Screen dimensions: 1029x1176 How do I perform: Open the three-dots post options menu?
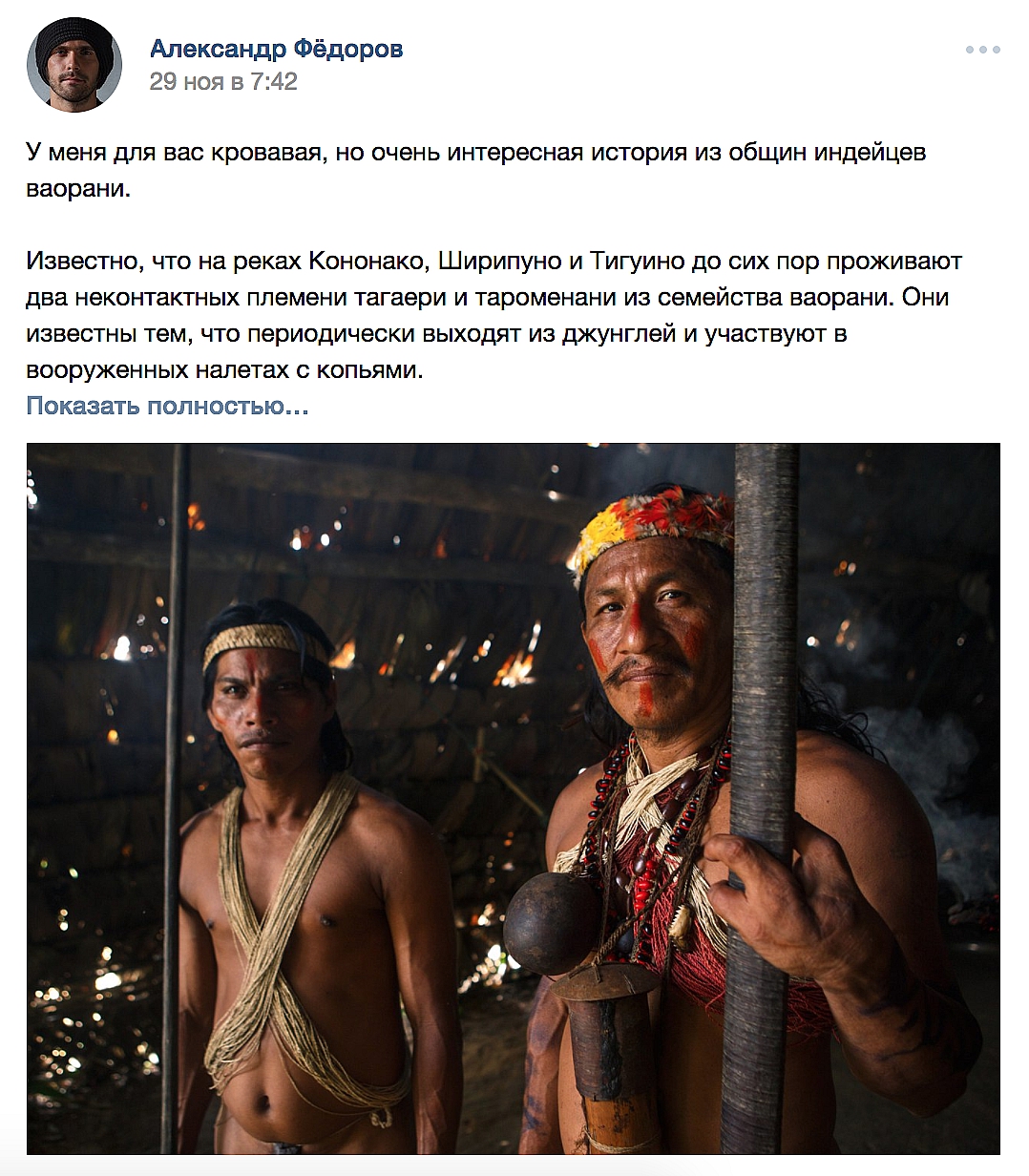(982, 51)
